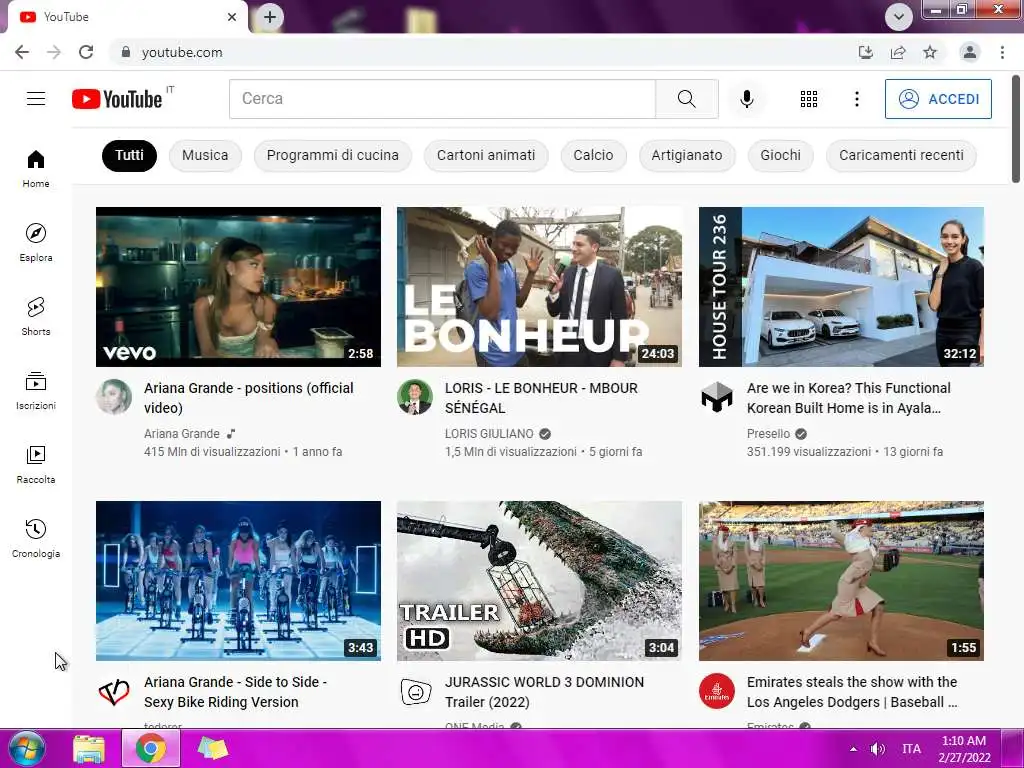Image resolution: width=1024 pixels, height=768 pixels.
Task: Click the Chrome taskbar icon
Action: pos(151,748)
